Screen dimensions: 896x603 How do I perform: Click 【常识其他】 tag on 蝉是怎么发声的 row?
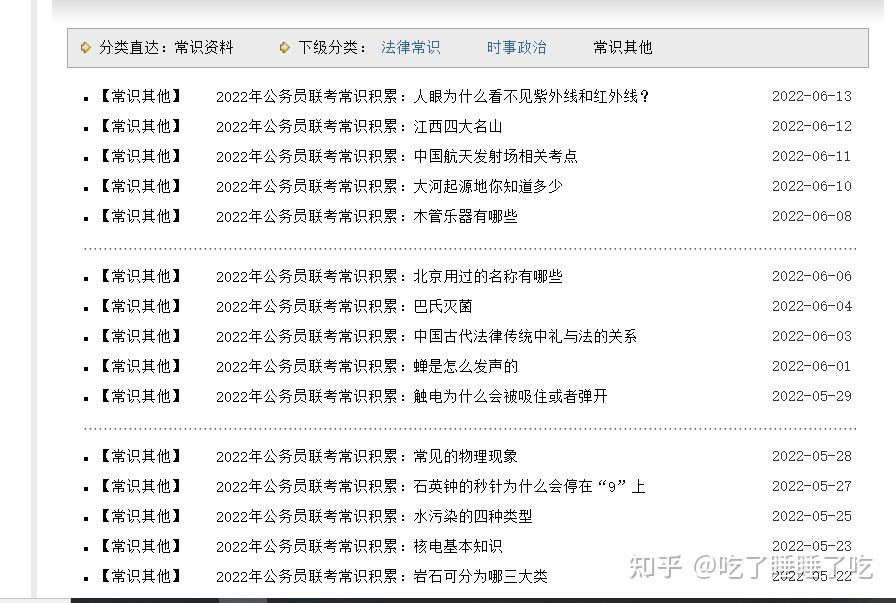click(141, 366)
